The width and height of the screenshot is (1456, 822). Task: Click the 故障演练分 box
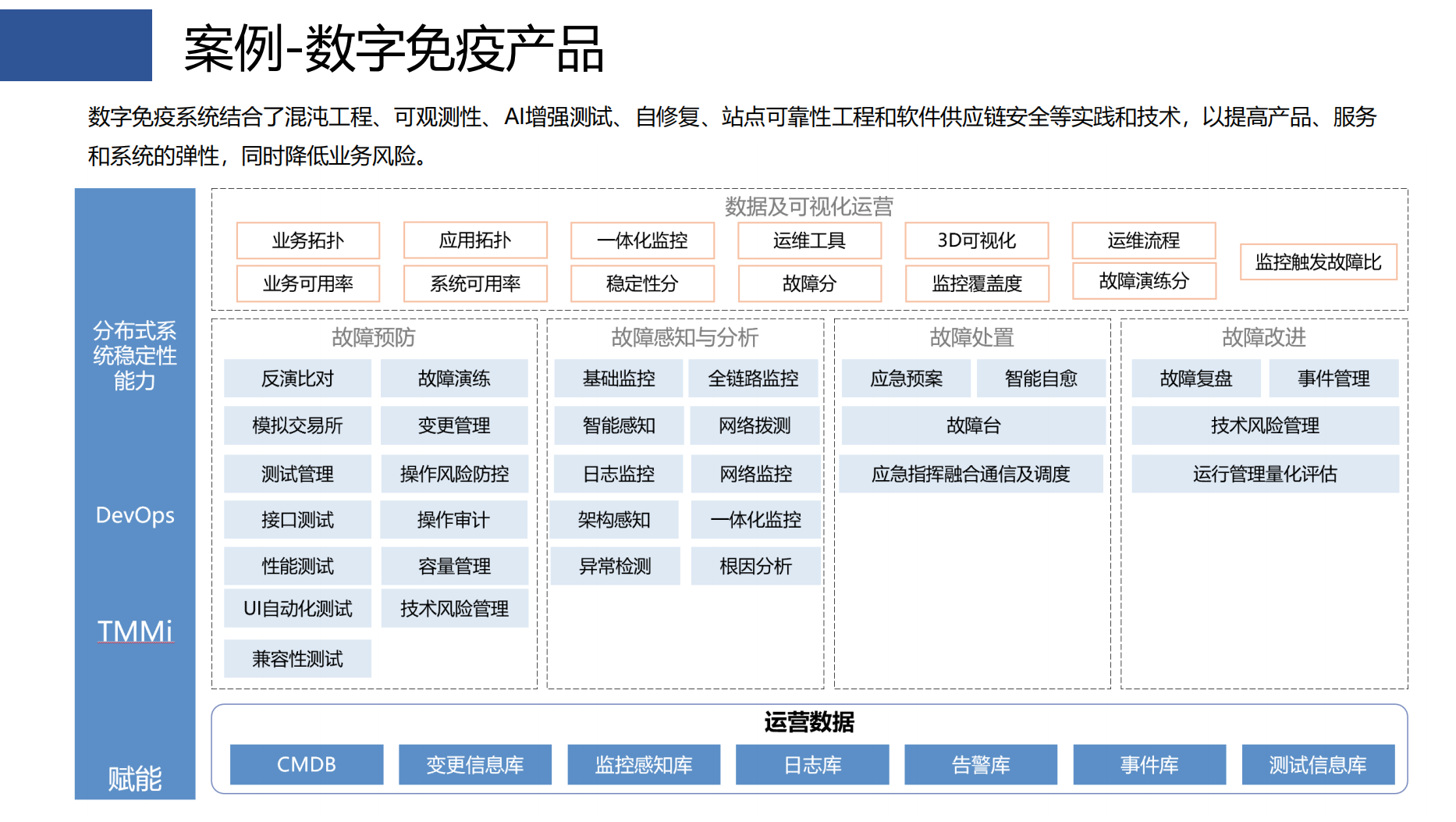(x=1143, y=281)
